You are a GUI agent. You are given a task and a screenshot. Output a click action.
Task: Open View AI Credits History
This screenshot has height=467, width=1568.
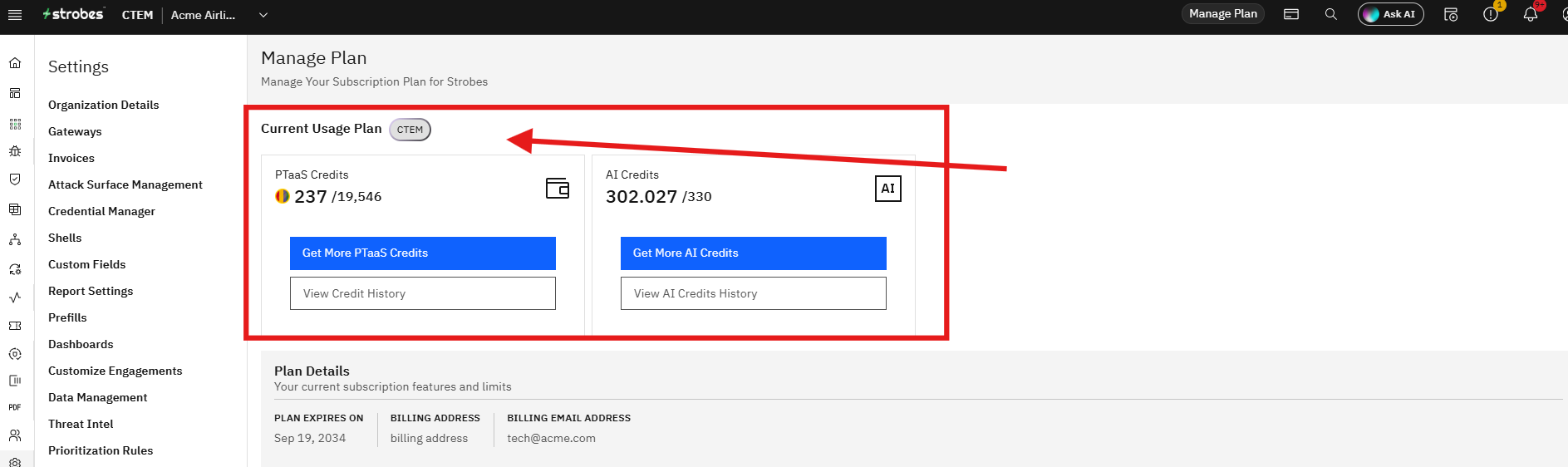click(754, 293)
